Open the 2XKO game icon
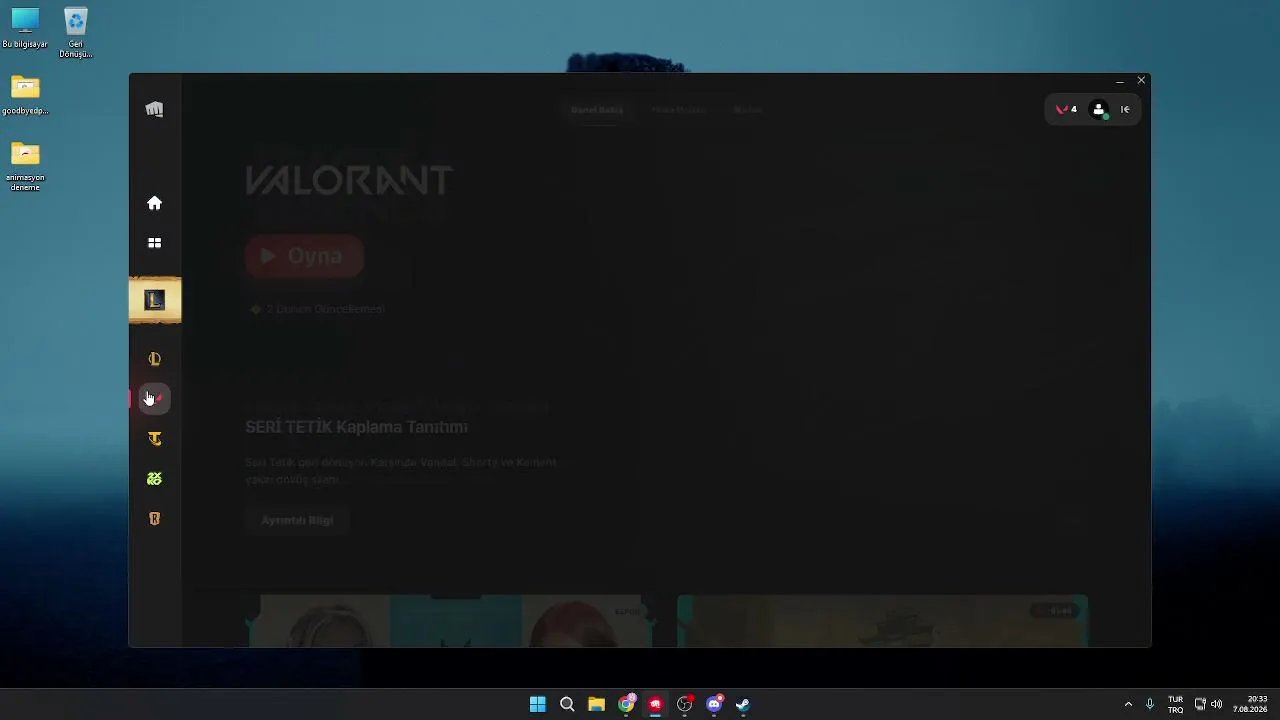 point(154,479)
